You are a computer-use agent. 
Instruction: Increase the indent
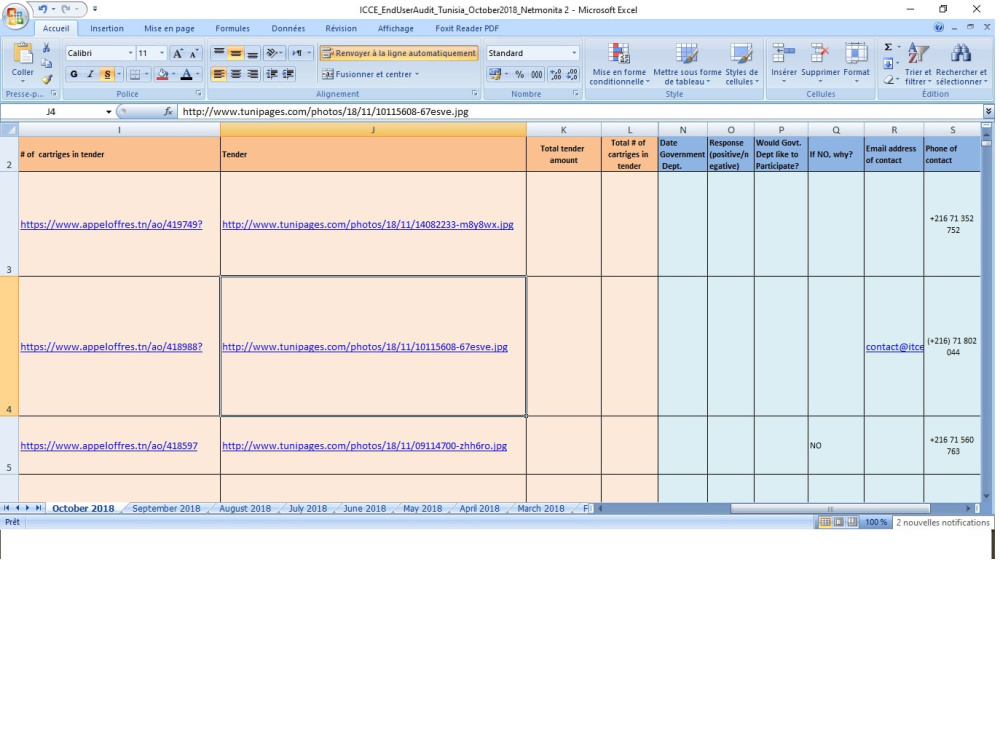tap(288, 75)
